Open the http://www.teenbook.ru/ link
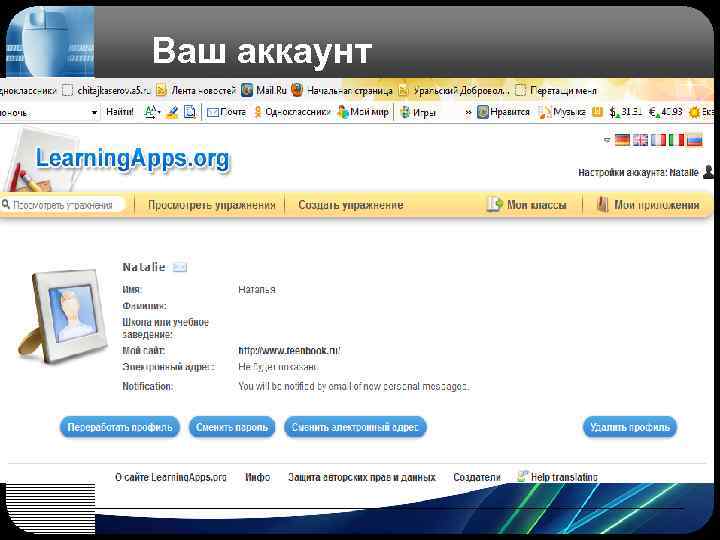 coord(289,351)
